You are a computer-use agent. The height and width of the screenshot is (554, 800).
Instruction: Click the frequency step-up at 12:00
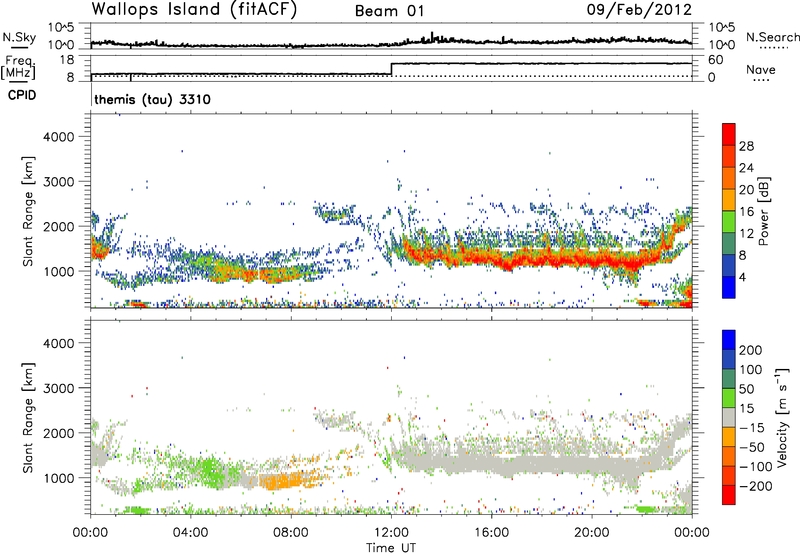391,69
